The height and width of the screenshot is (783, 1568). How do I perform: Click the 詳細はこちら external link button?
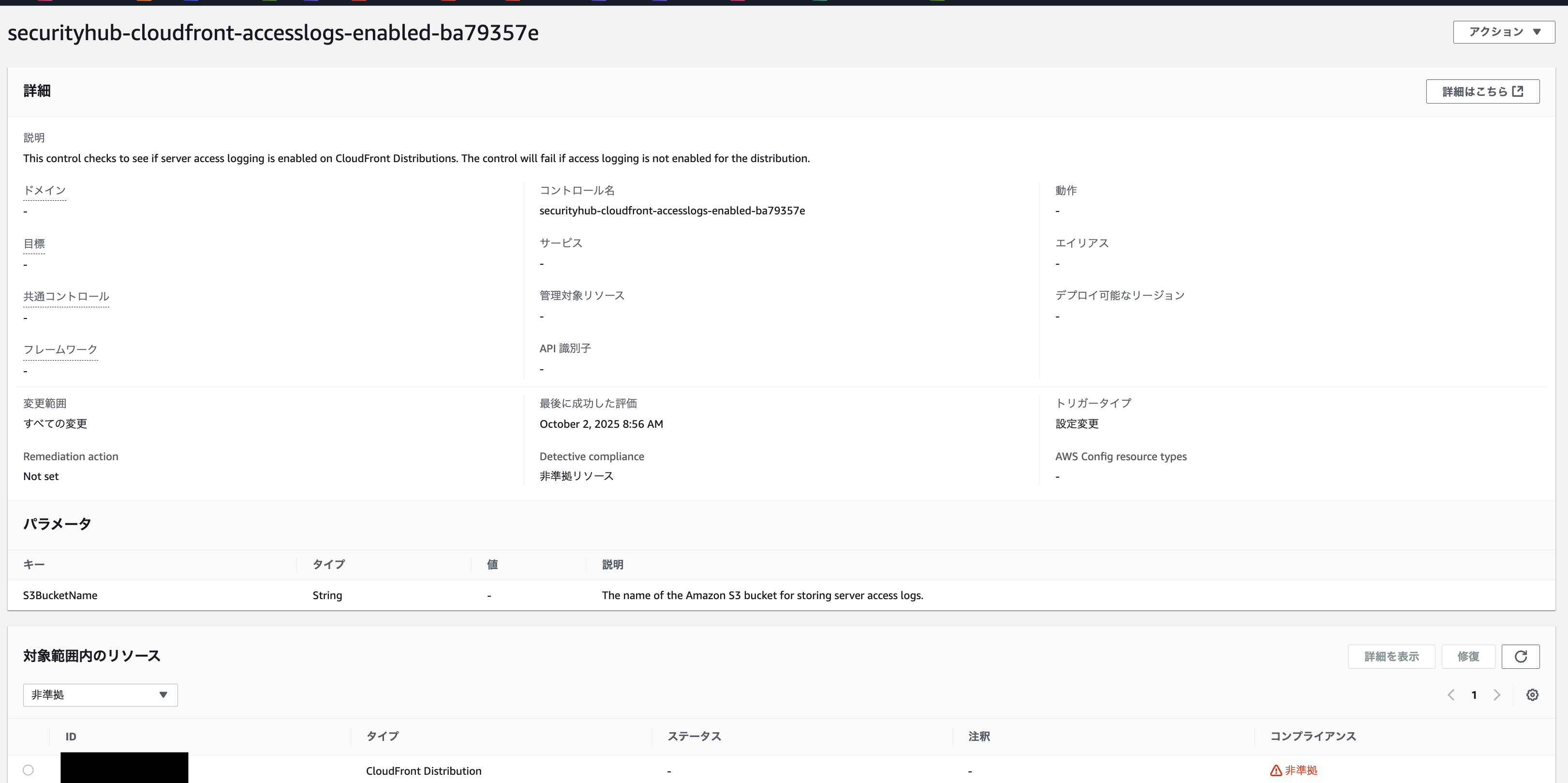point(1482,91)
